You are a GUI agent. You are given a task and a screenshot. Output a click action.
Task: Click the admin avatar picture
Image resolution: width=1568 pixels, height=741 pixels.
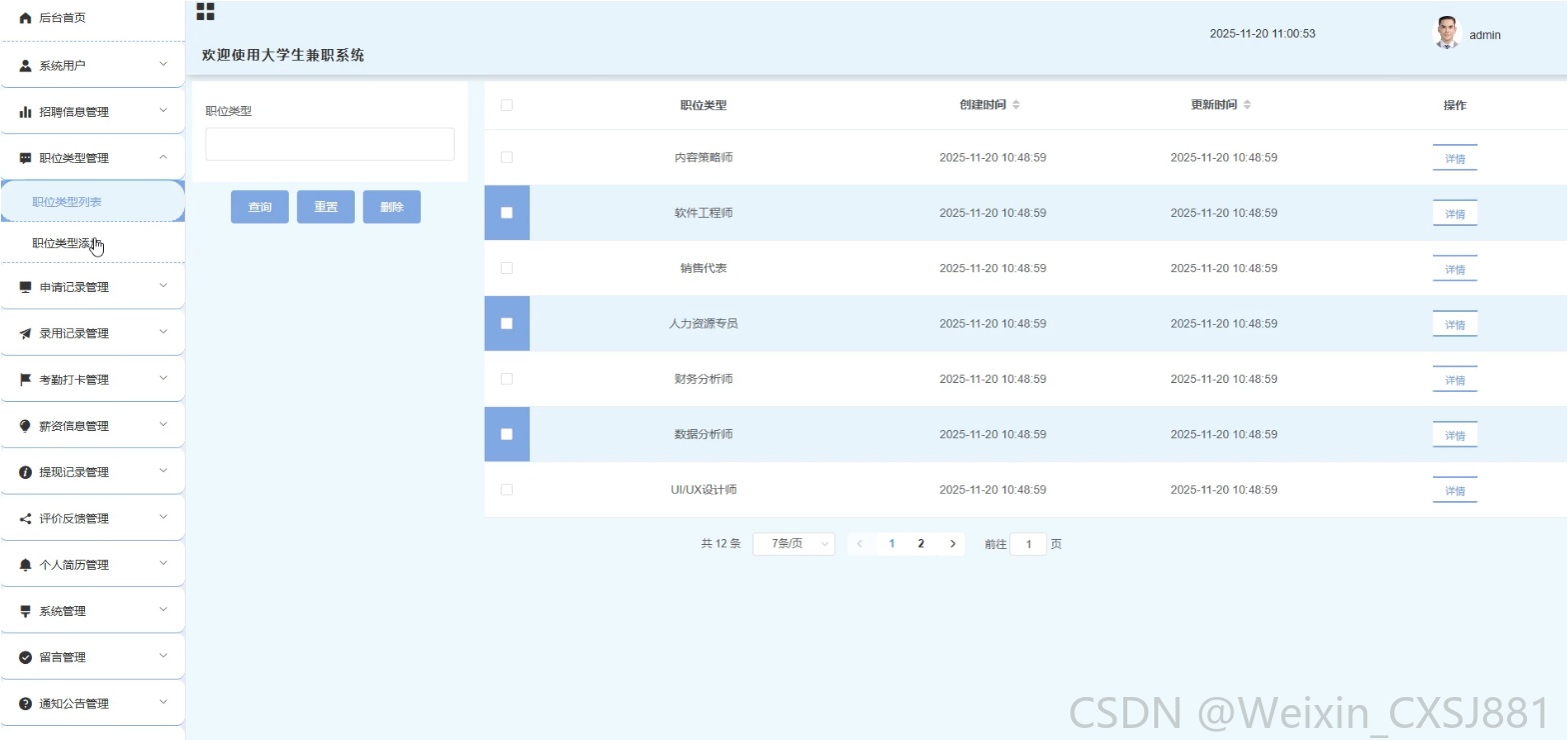[x=1446, y=33]
